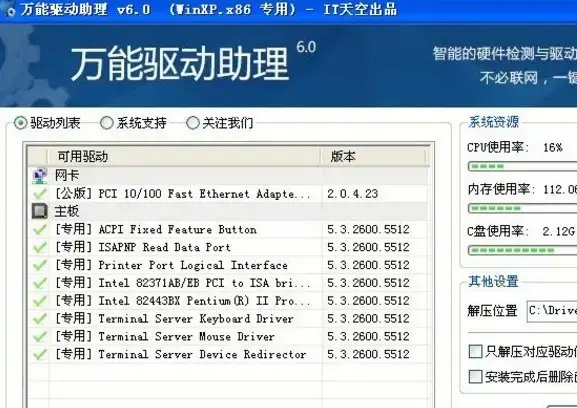Select Intel 82371AB/EB PCI to ISA row text
577x408 pixels.
[183, 283]
